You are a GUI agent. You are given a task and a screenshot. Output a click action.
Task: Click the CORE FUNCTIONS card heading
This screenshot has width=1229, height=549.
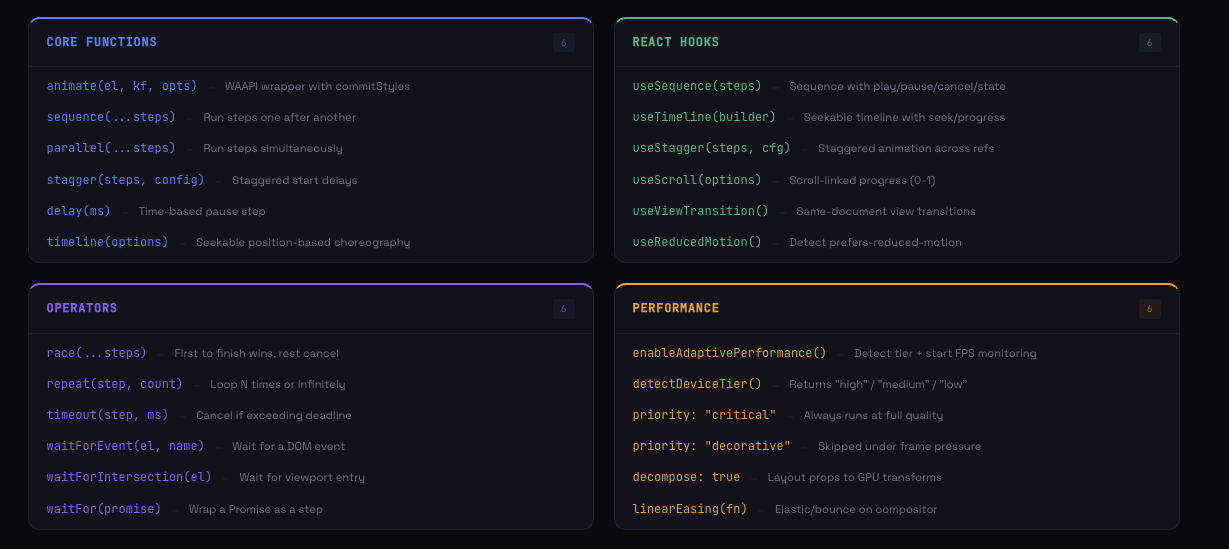101,42
